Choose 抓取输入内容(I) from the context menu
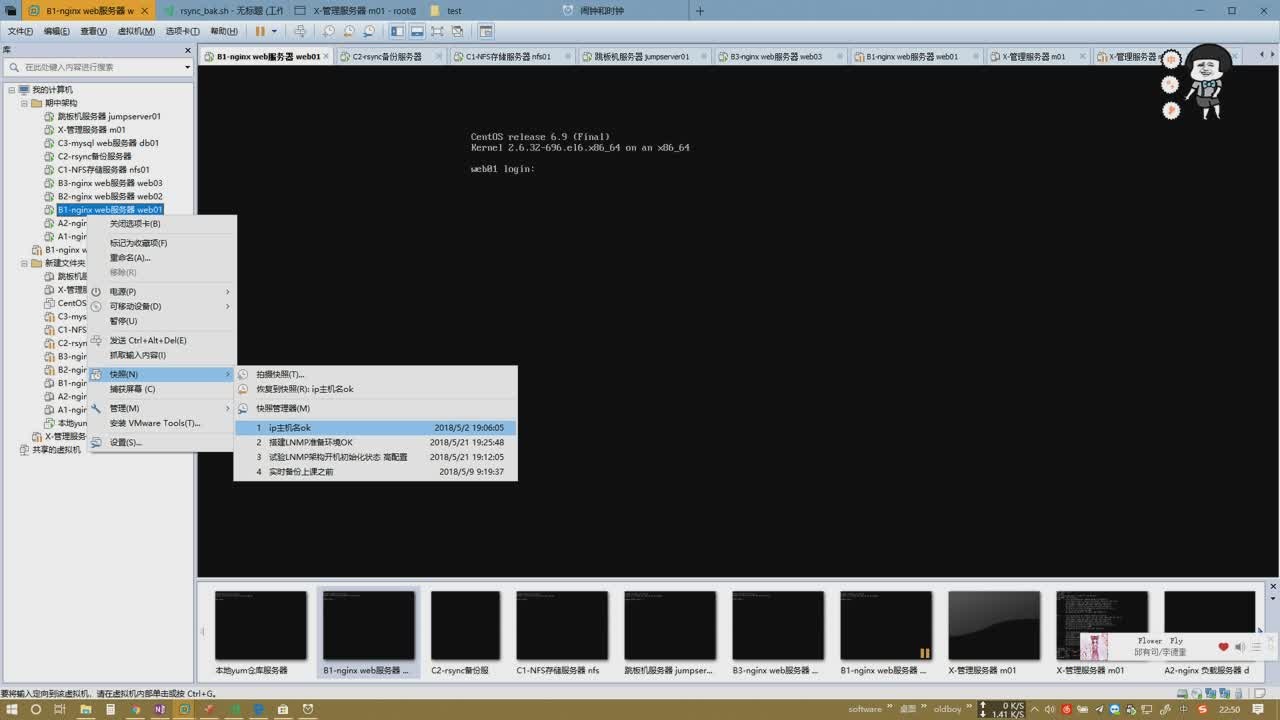The width and height of the screenshot is (1280, 720). click(162, 355)
